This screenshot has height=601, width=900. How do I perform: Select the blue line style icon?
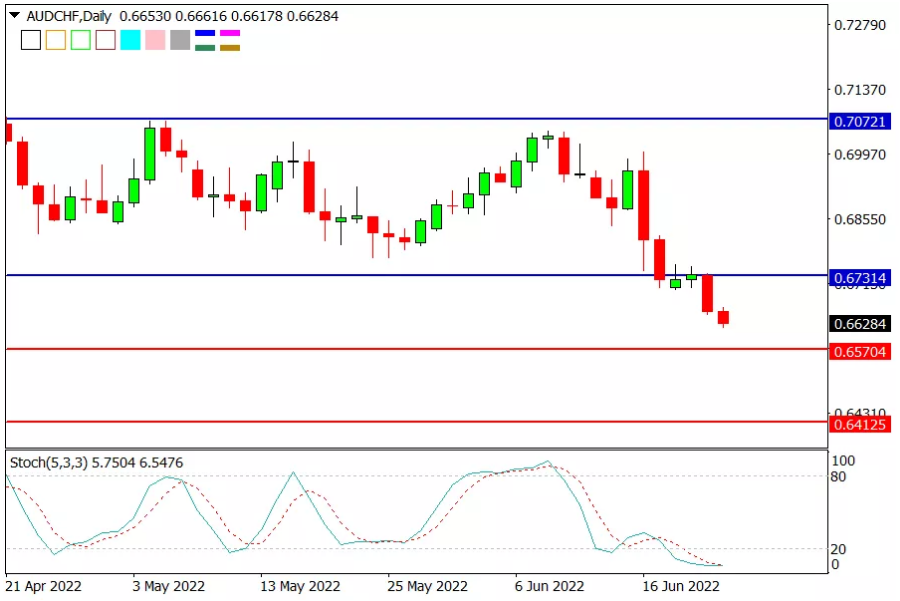tap(205, 33)
